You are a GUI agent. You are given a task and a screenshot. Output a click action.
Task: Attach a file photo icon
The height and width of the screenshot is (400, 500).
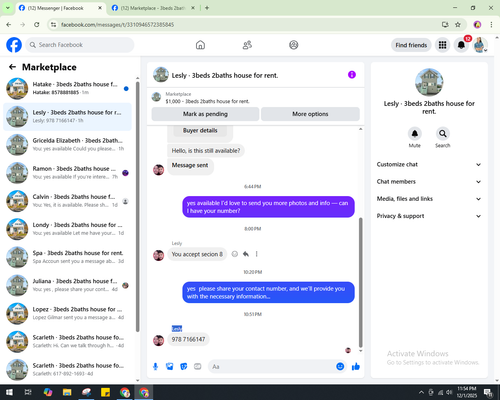170,367
